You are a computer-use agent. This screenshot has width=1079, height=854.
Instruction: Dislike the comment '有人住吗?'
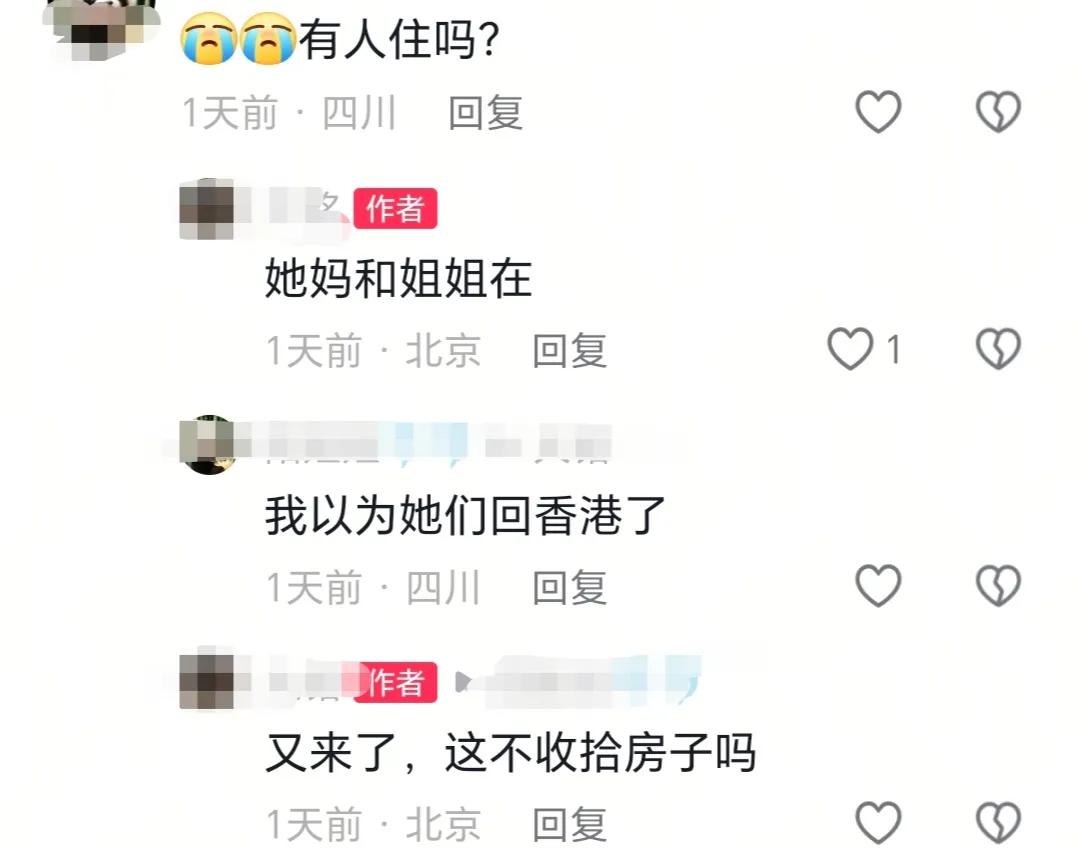pyautogui.click(x=998, y=111)
